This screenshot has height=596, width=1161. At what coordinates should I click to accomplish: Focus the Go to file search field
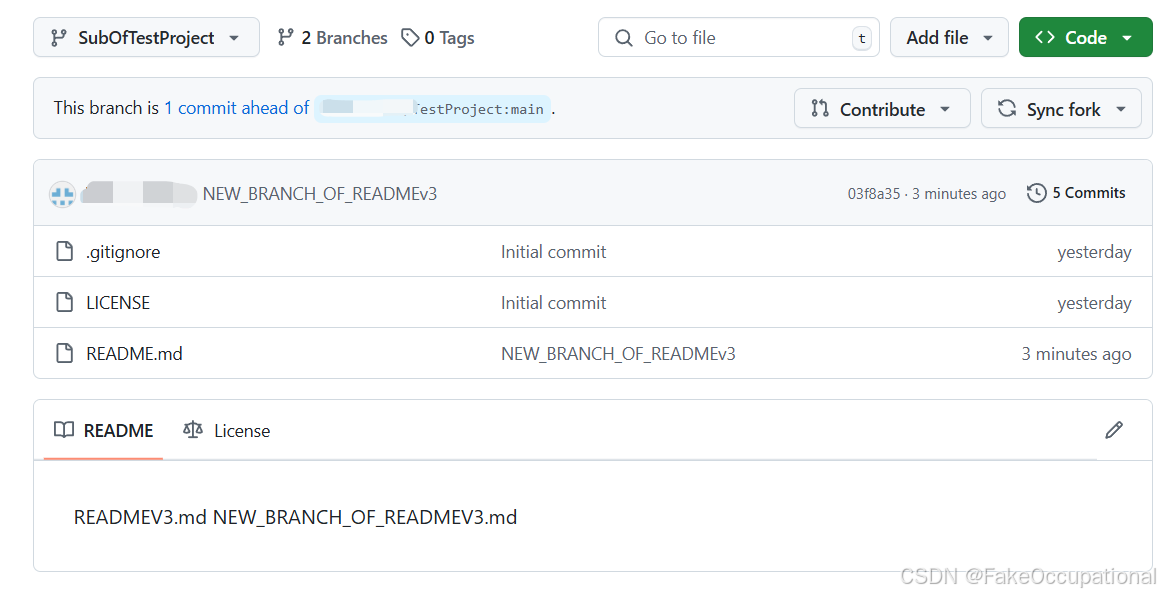pyautogui.click(x=738, y=37)
